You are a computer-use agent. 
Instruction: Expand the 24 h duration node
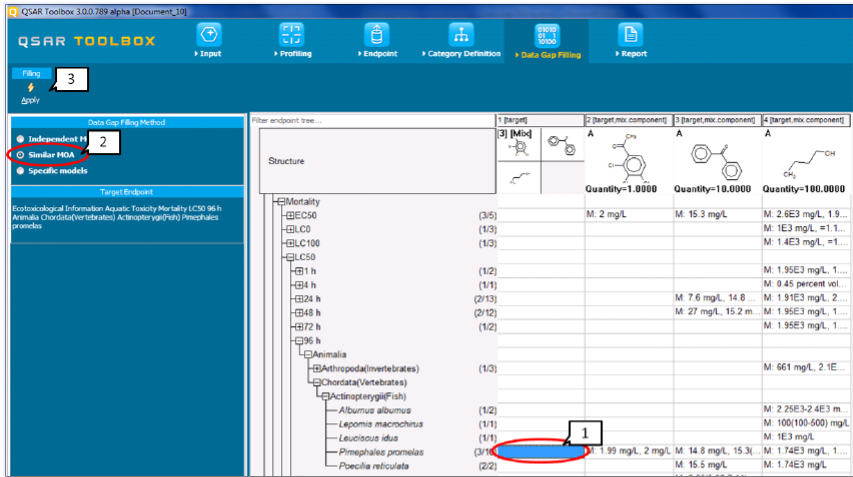[x=299, y=299]
